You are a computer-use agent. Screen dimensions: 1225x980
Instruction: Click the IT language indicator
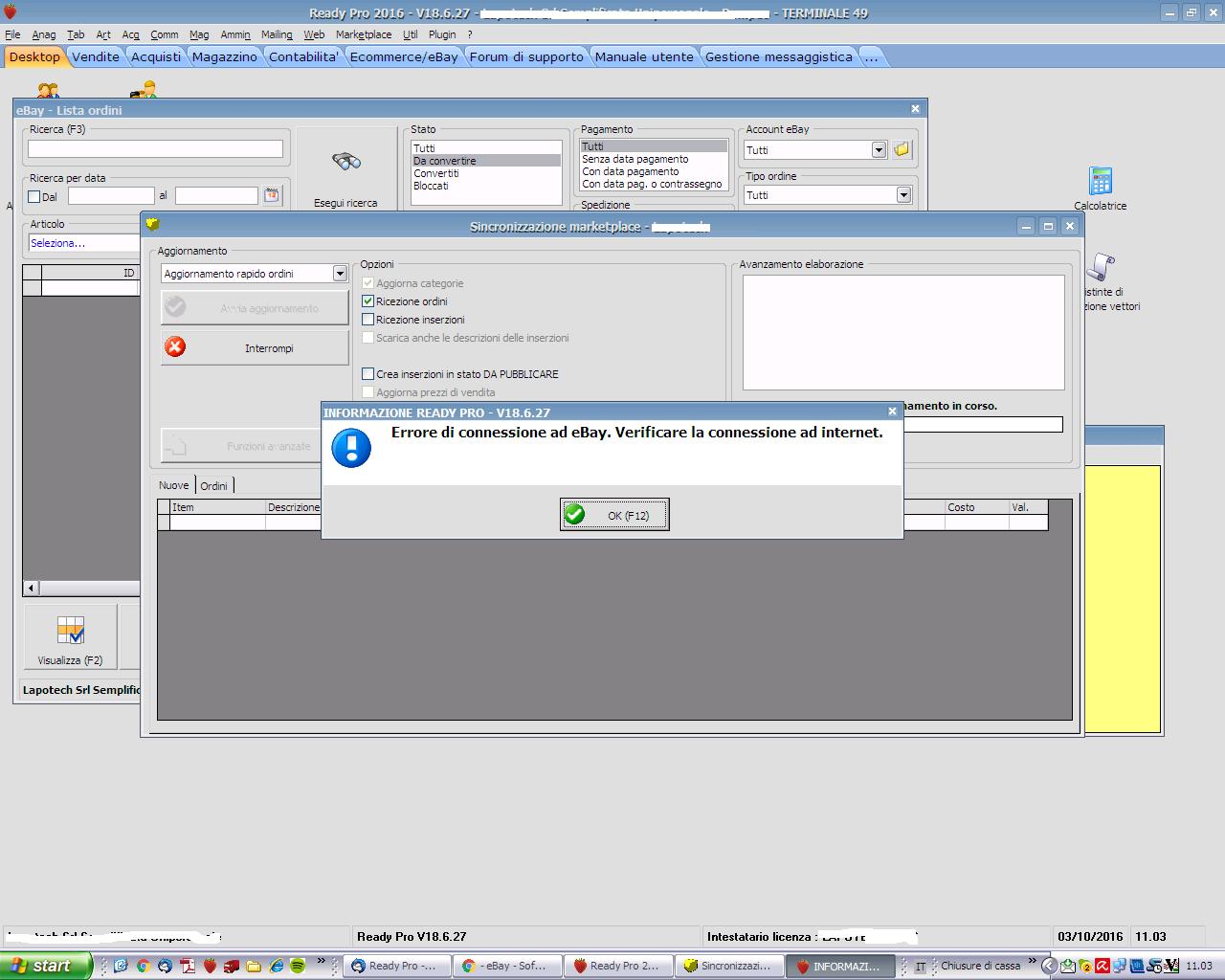pyautogui.click(x=920, y=967)
